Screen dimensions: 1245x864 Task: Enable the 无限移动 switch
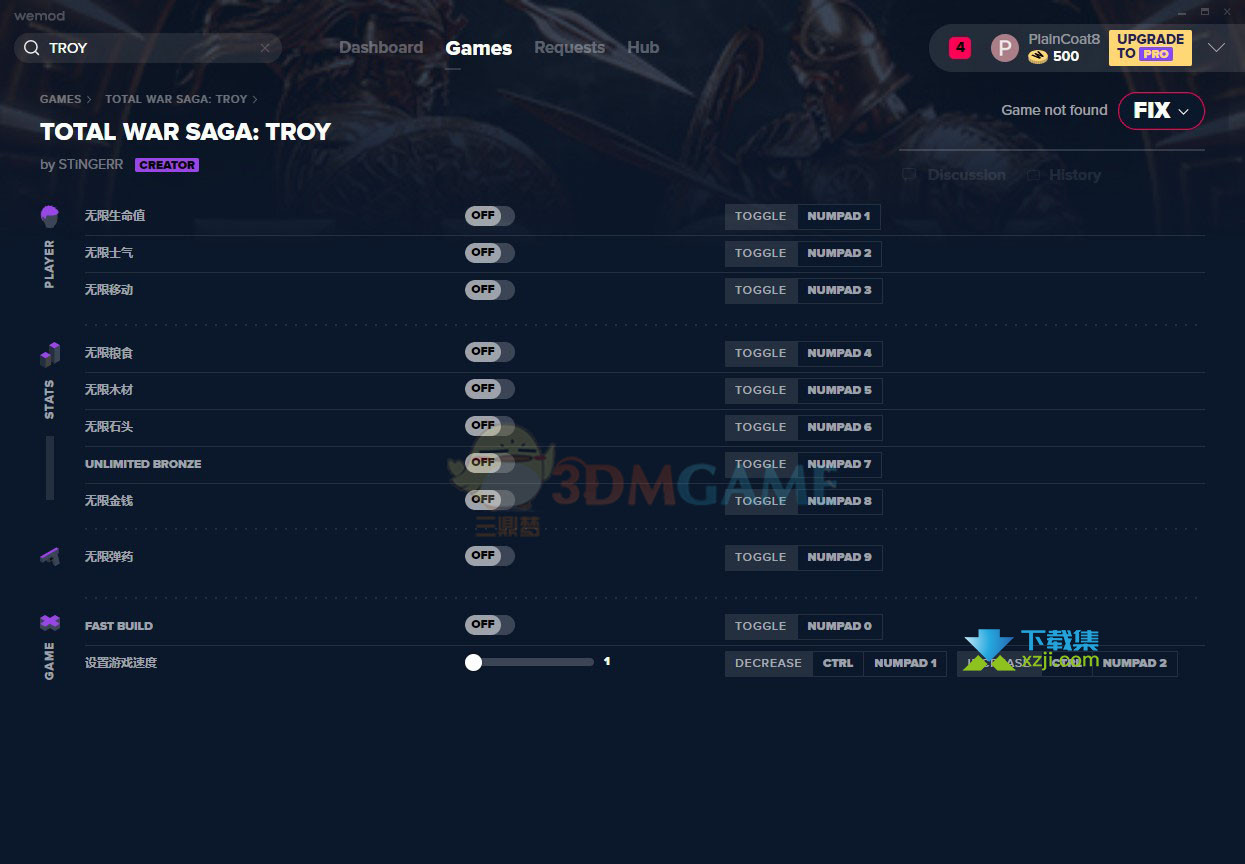[x=490, y=290]
